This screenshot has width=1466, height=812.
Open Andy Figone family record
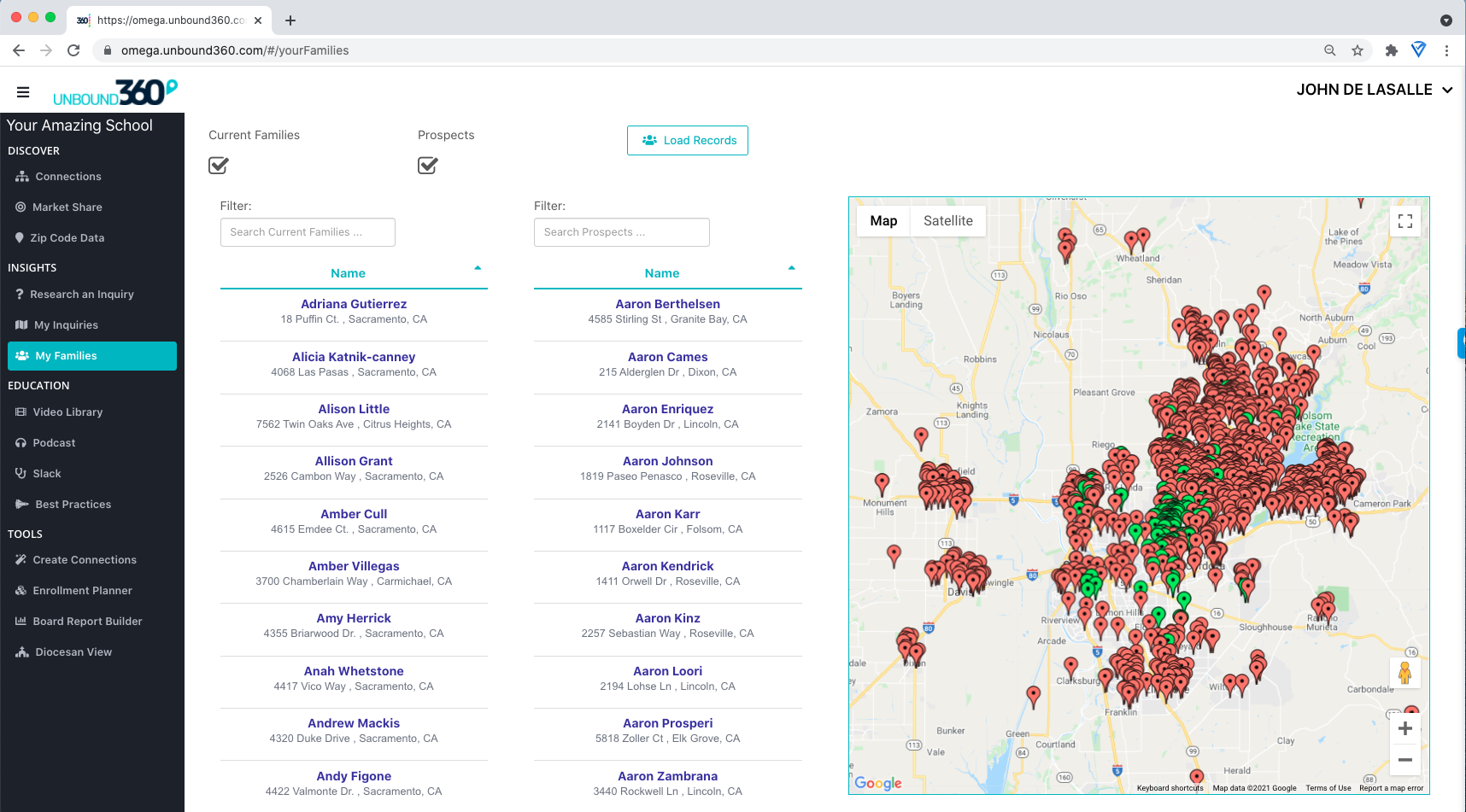click(354, 776)
